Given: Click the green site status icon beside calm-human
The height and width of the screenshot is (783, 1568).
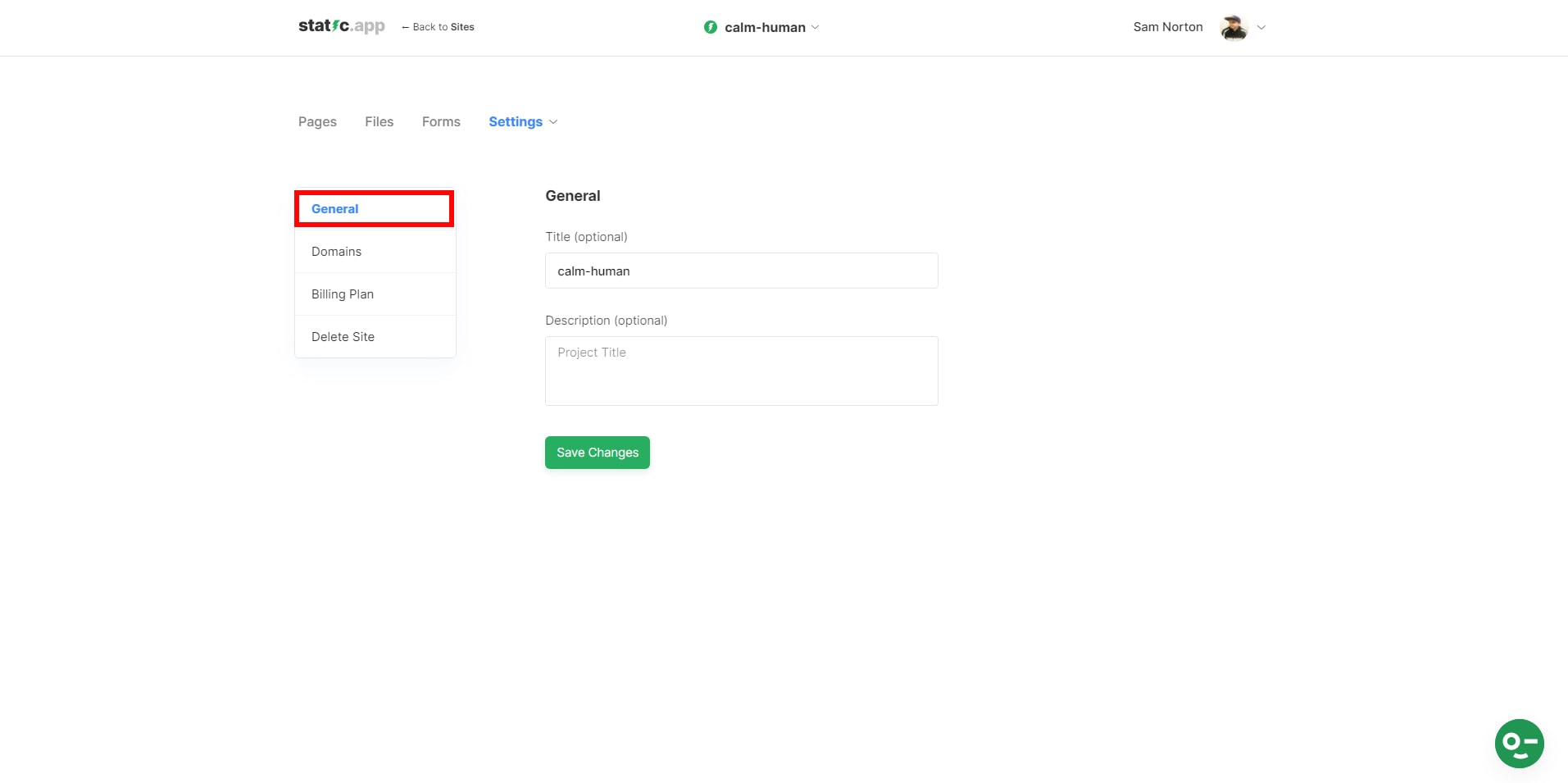Looking at the screenshot, I should point(709,26).
